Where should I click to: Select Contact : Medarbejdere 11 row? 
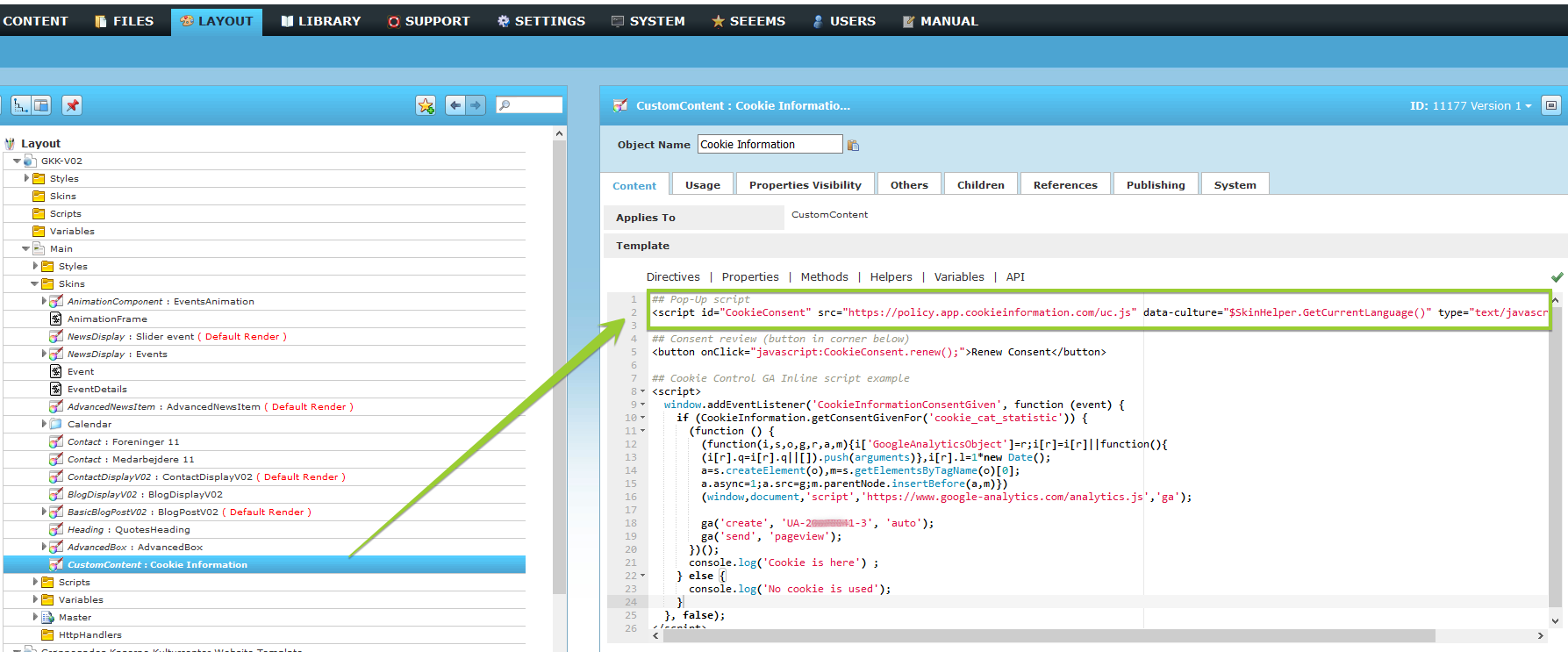[265, 459]
